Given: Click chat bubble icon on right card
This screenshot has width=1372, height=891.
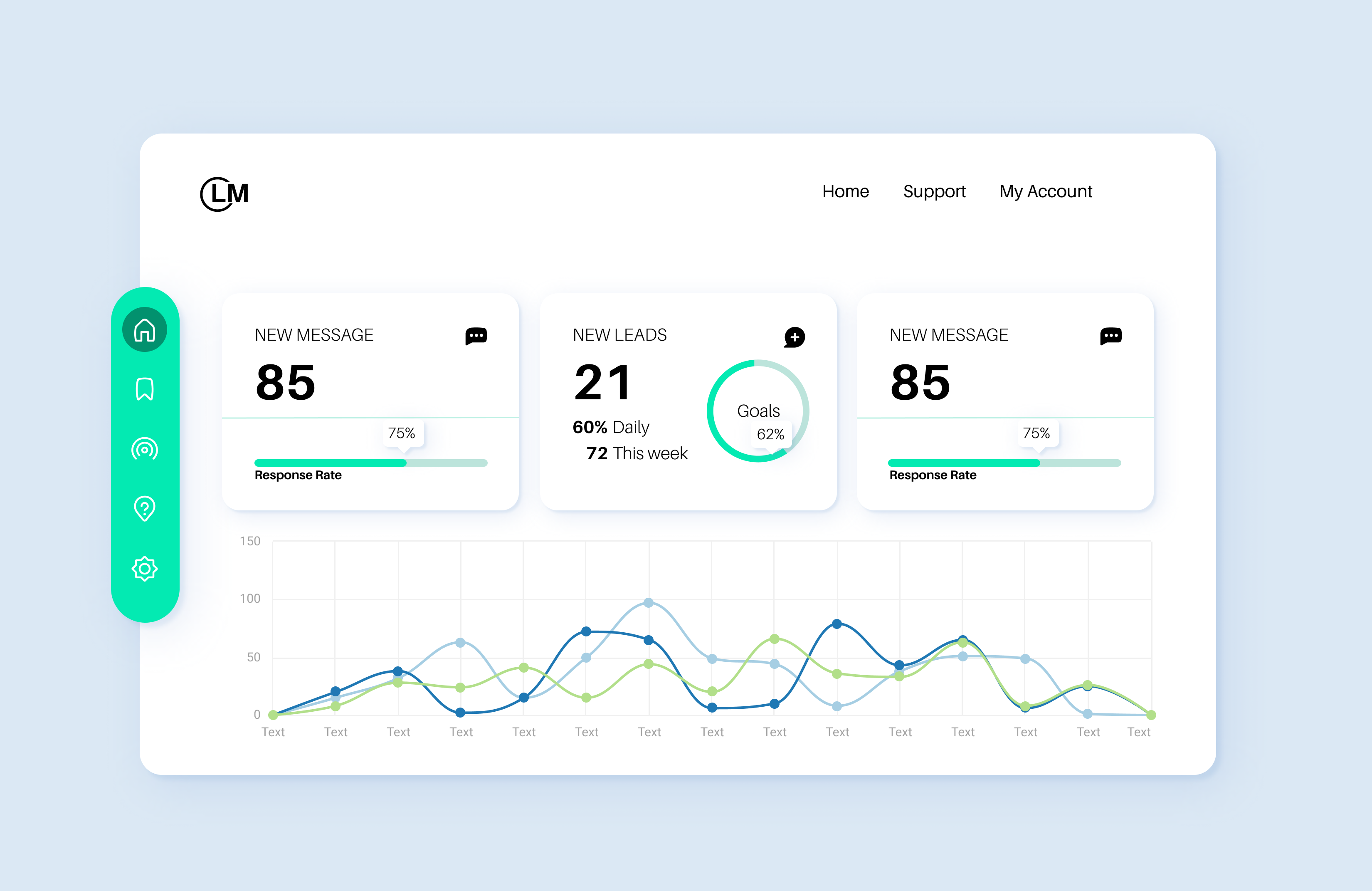Looking at the screenshot, I should (1110, 336).
